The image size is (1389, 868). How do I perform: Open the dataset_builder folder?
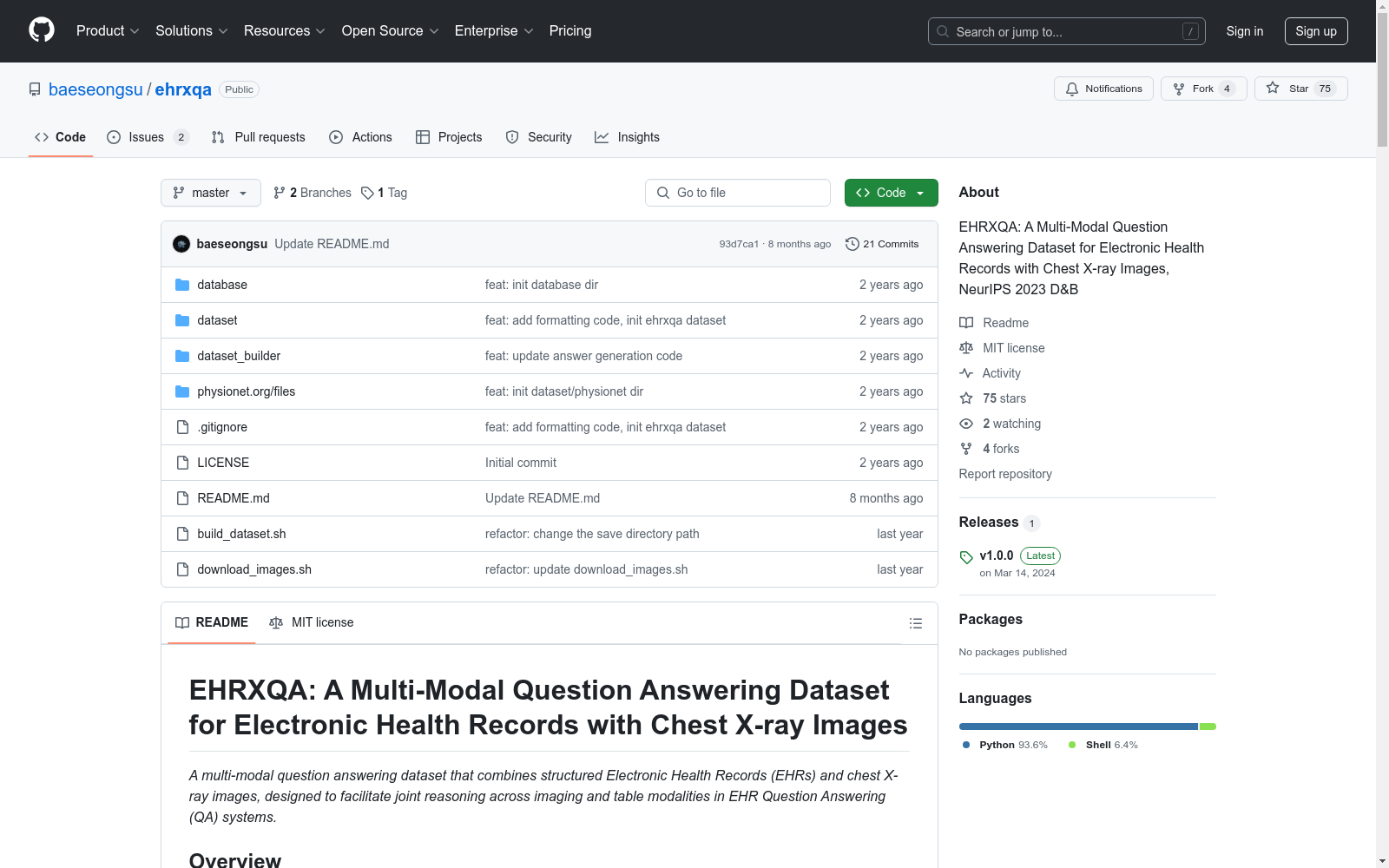tap(239, 356)
